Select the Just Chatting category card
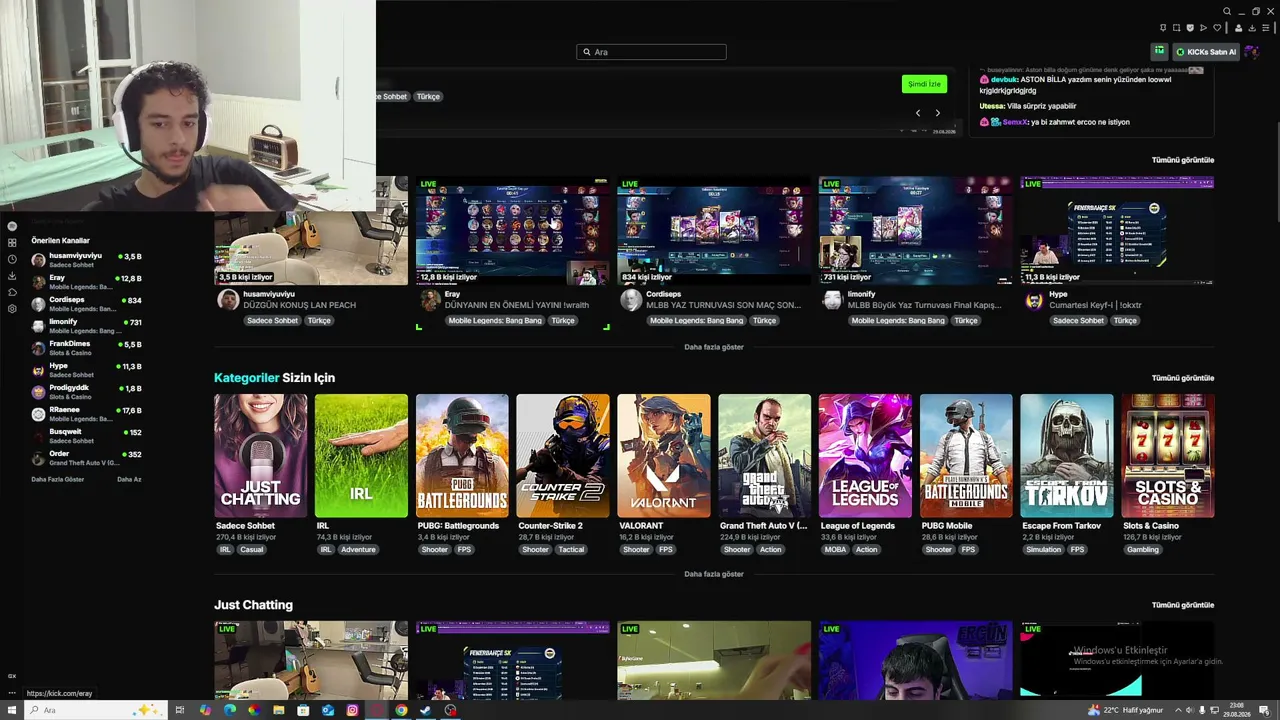 (x=261, y=456)
